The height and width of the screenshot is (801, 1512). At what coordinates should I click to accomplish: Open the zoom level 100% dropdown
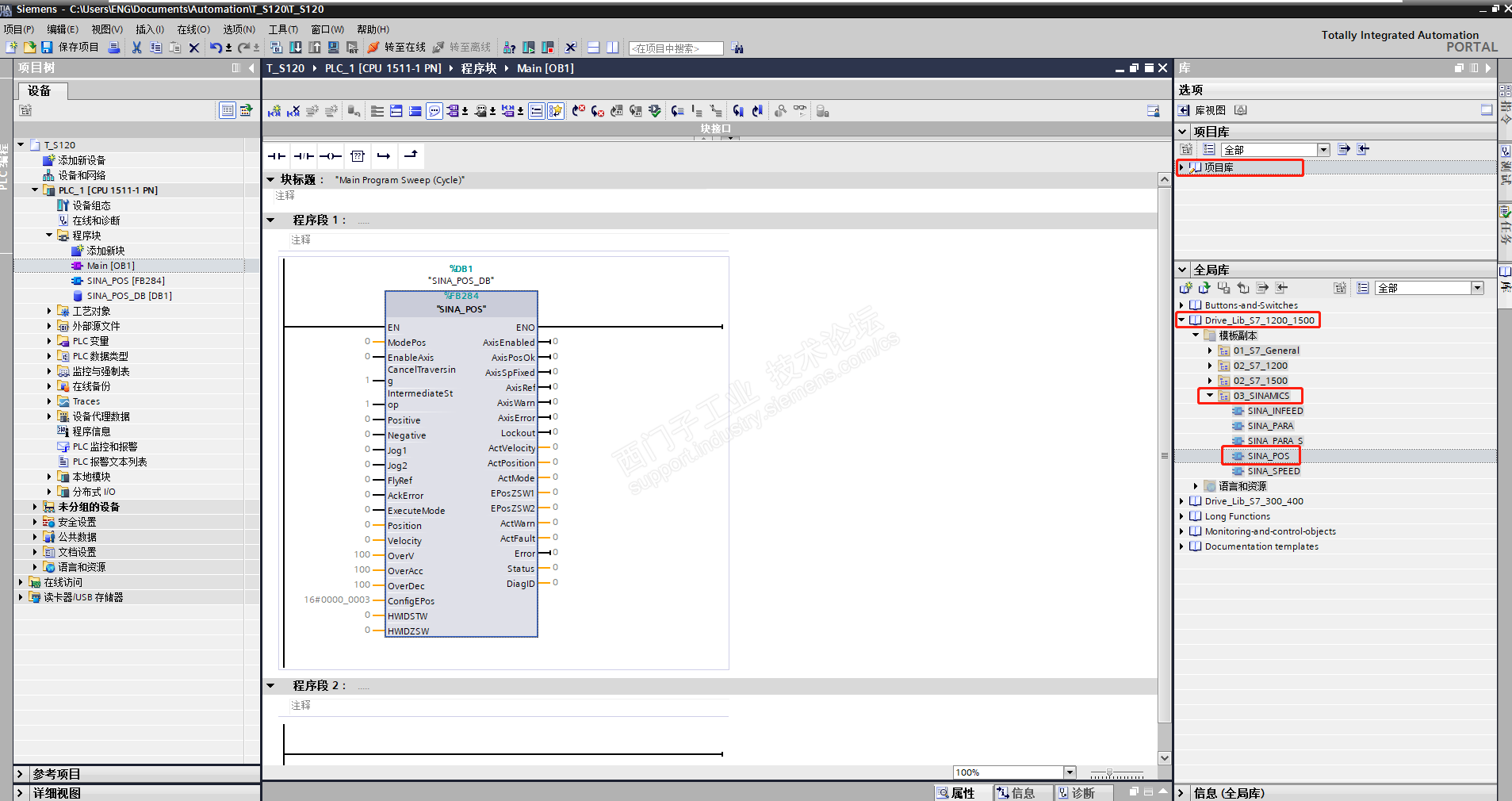pos(1070,772)
